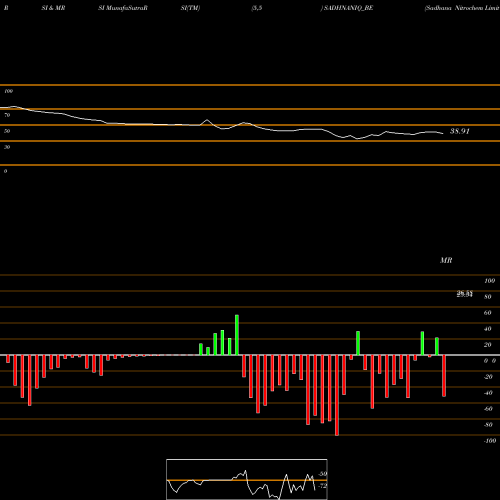
Task: Click the -59 value in mini chart
Action: (323, 474)
